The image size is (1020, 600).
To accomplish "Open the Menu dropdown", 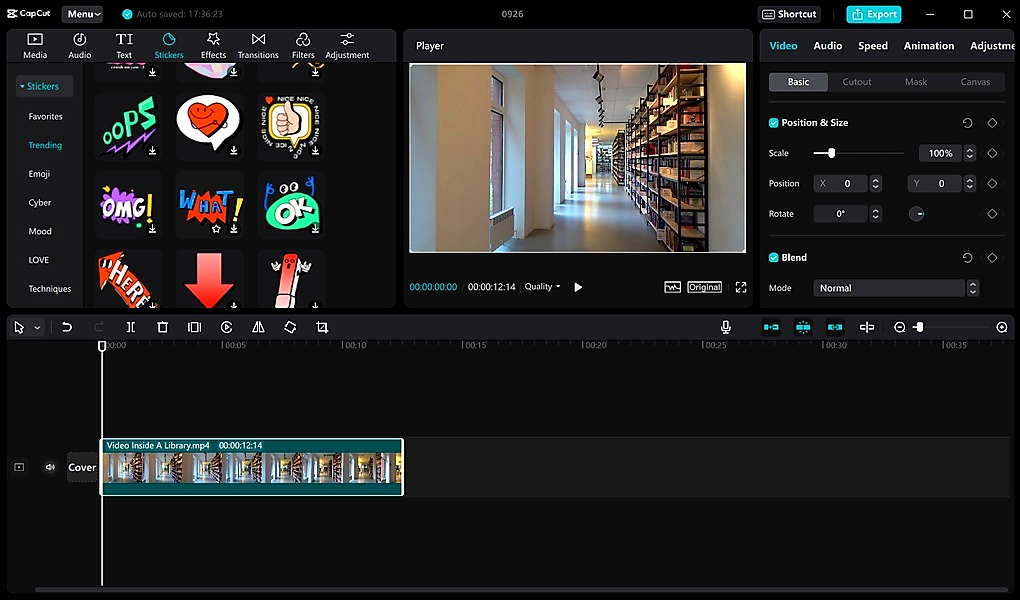I will [82, 14].
